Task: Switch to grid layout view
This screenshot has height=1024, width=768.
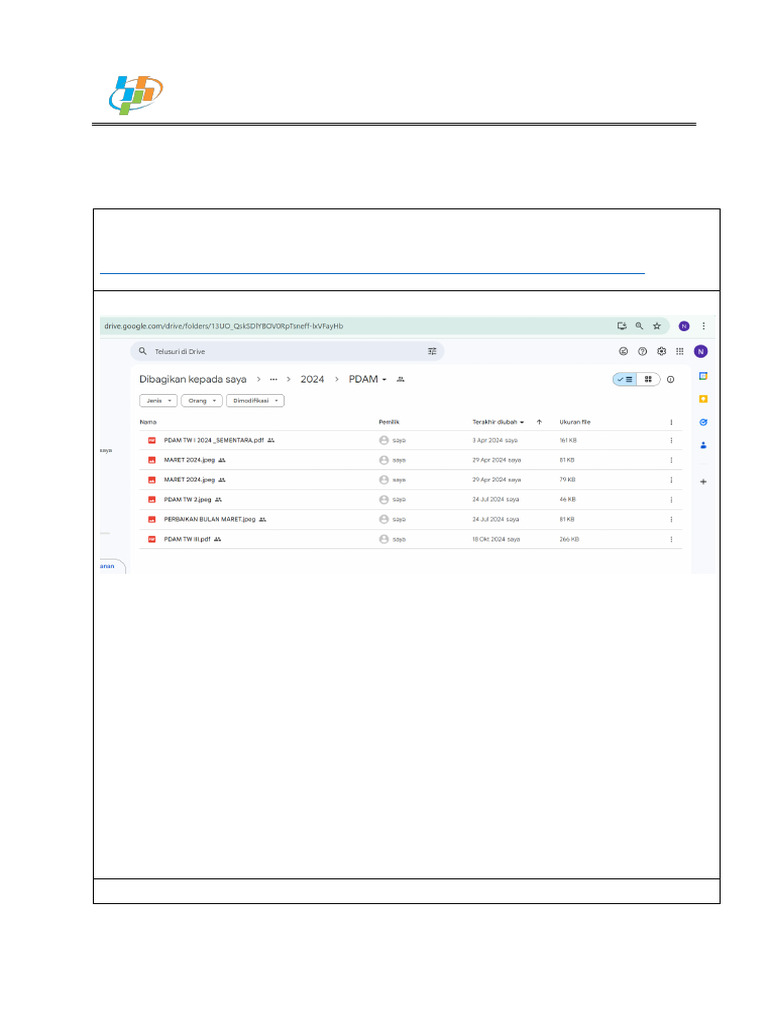Action: coord(648,379)
